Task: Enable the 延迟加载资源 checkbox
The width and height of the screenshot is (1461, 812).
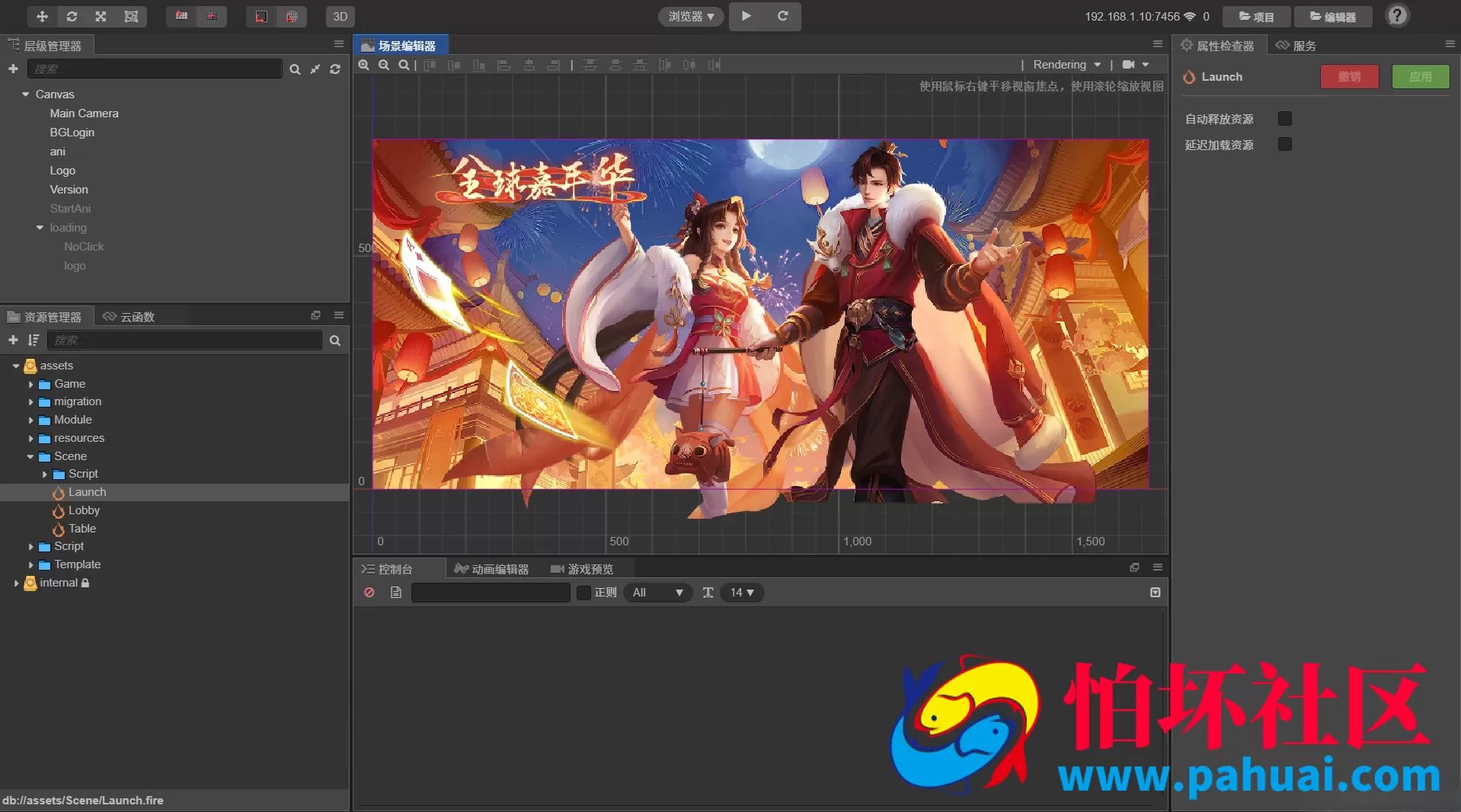Action: (x=1284, y=144)
